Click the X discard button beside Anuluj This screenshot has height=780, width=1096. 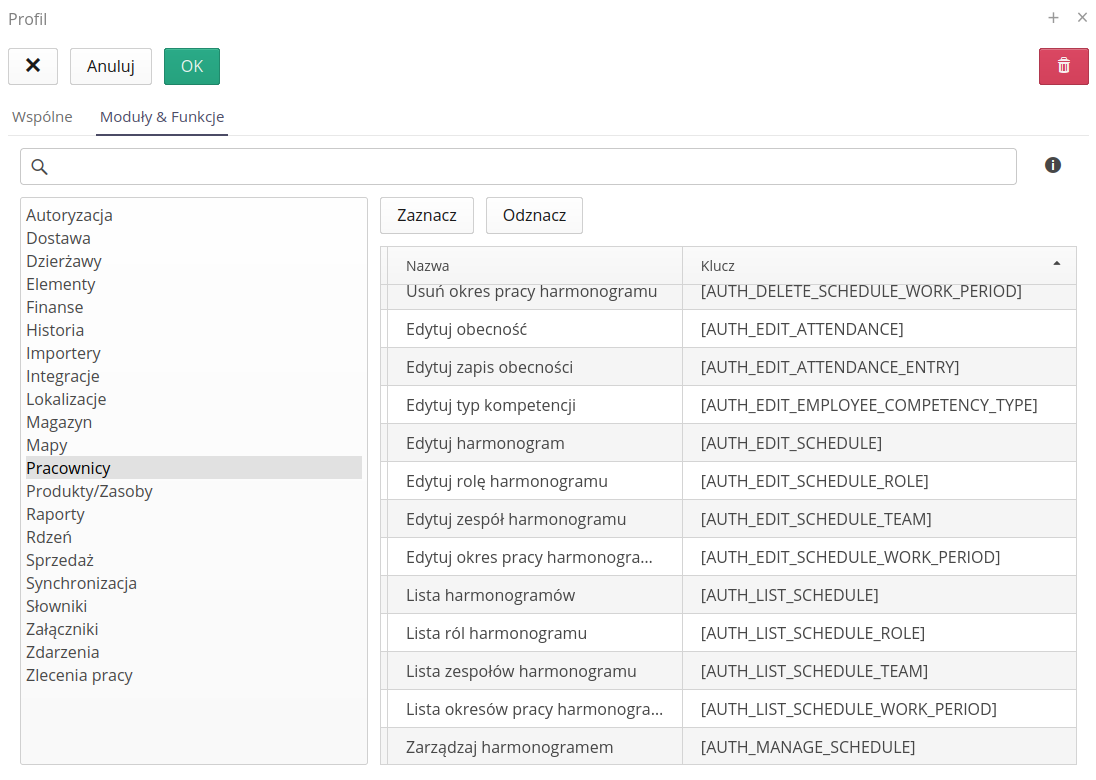[x=33, y=66]
